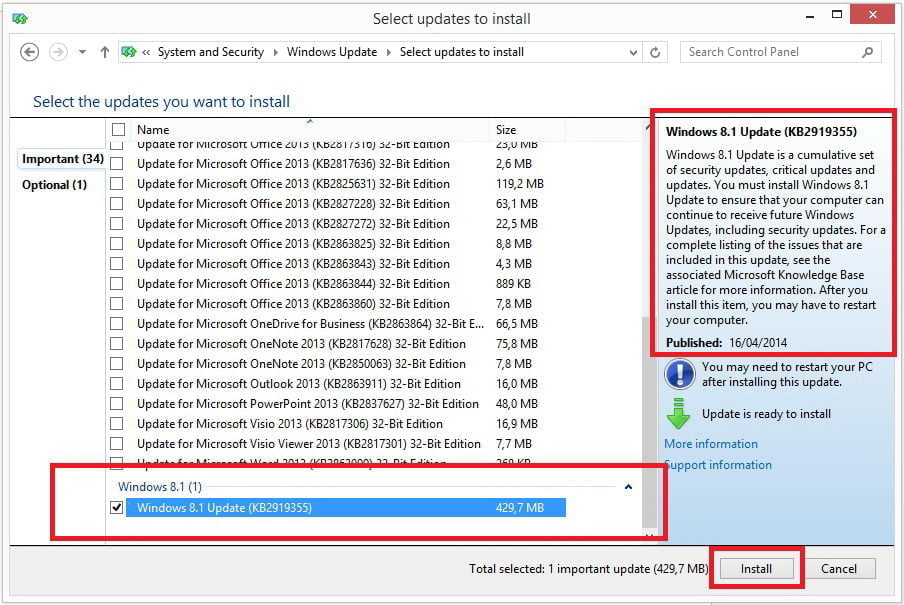
Task: Click Windows Update breadcrumb
Action: 332,52
